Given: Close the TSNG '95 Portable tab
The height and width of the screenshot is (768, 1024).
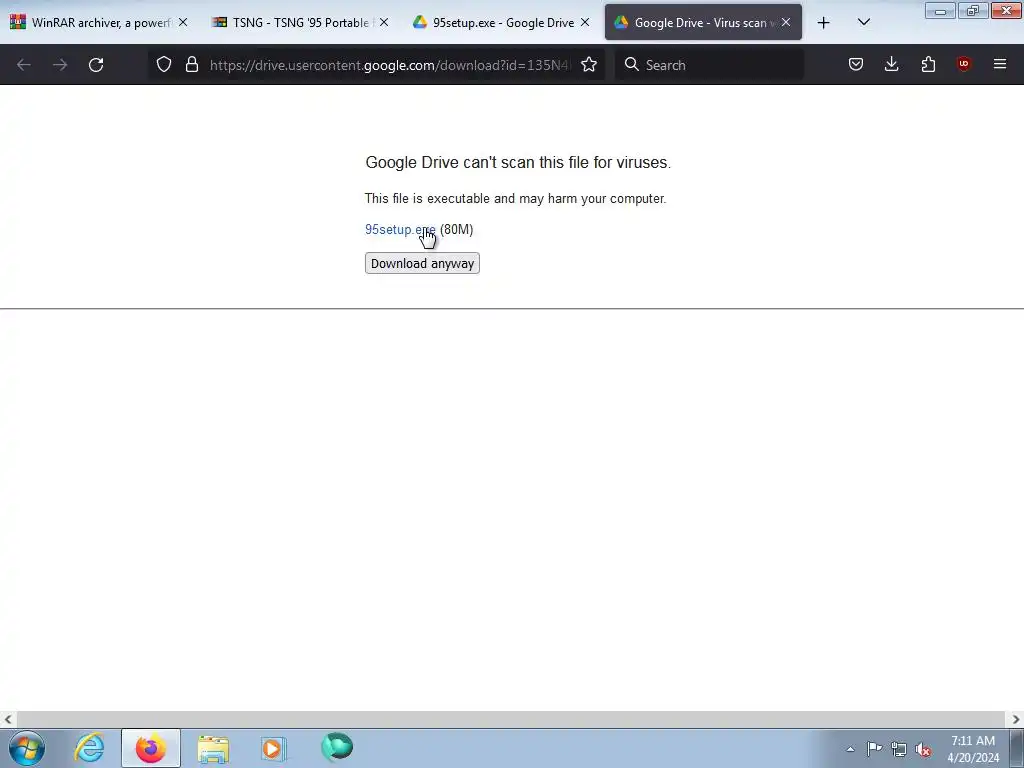Looking at the screenshot, I should pyautogui.click(x=384, y=22).
